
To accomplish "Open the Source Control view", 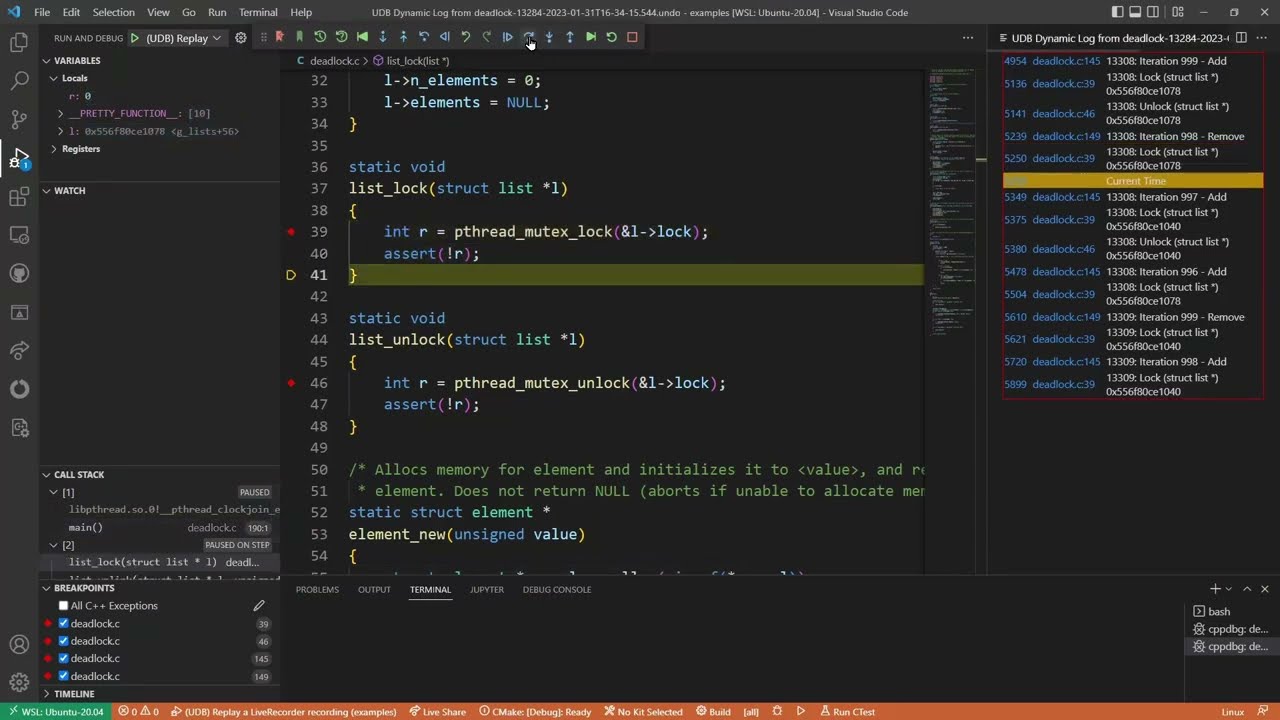I will click(x=19, y=120).
